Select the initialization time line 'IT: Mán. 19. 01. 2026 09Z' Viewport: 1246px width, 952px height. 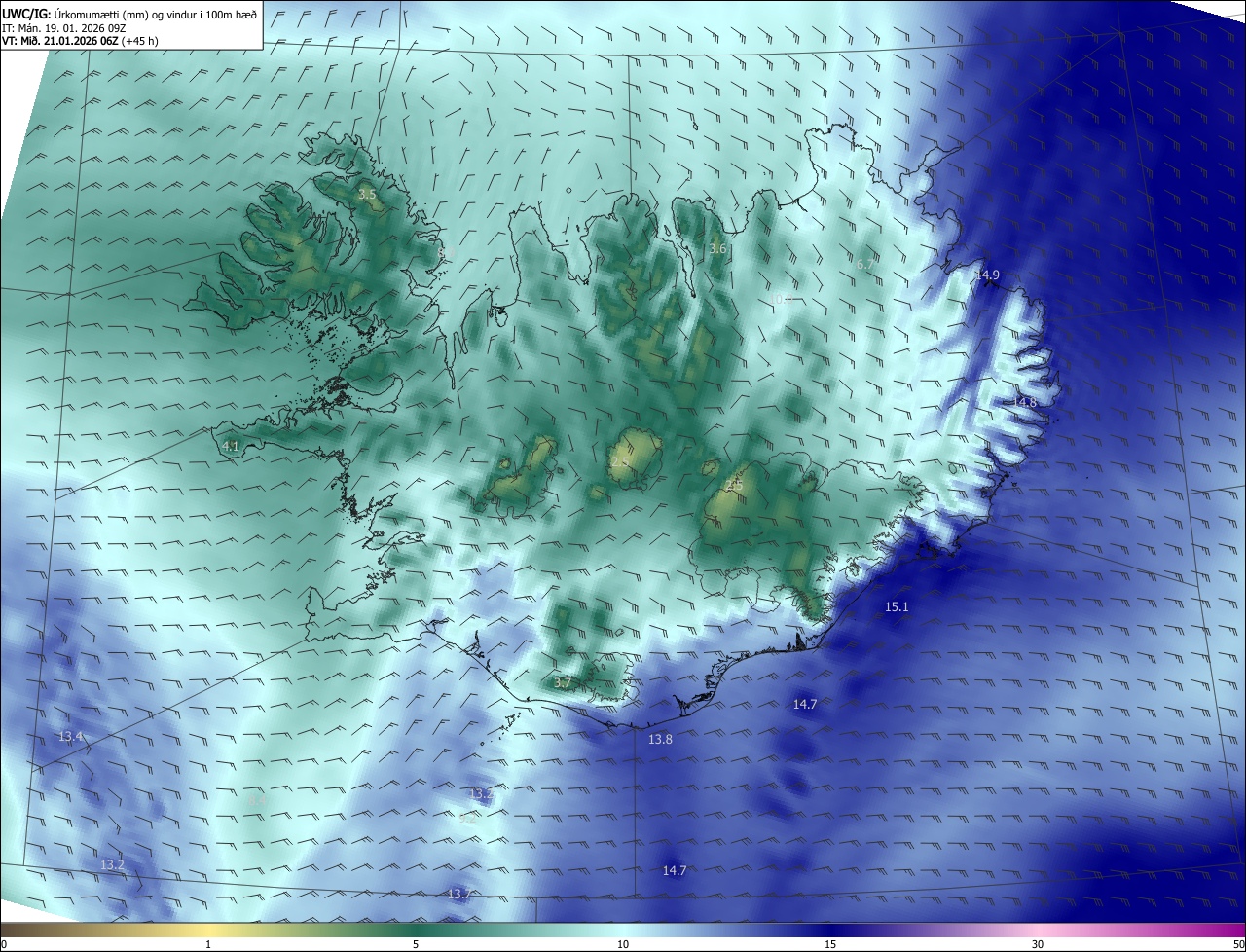pos(63,28)
